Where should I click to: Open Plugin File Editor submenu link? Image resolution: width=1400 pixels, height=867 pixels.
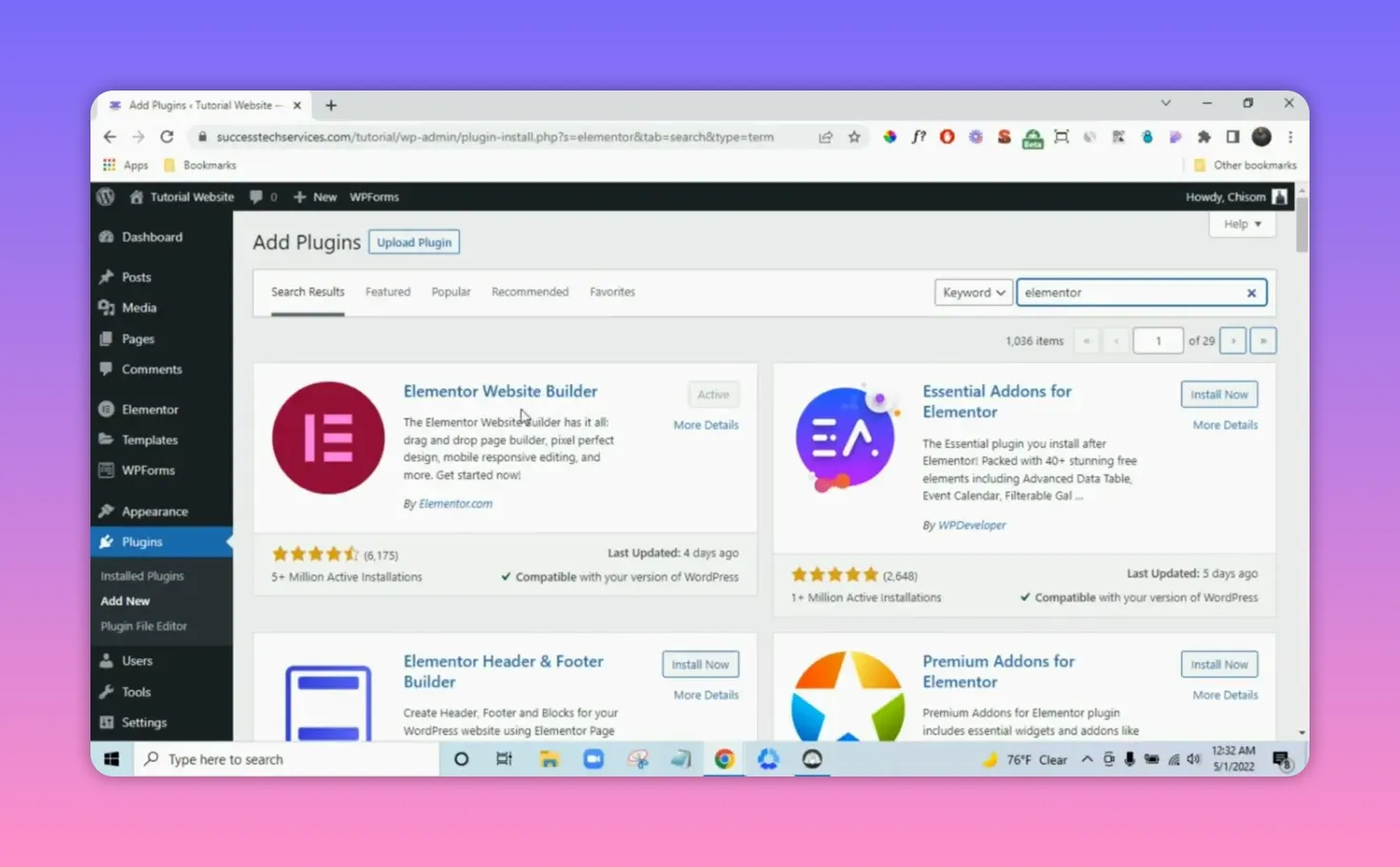coord(144,626)
